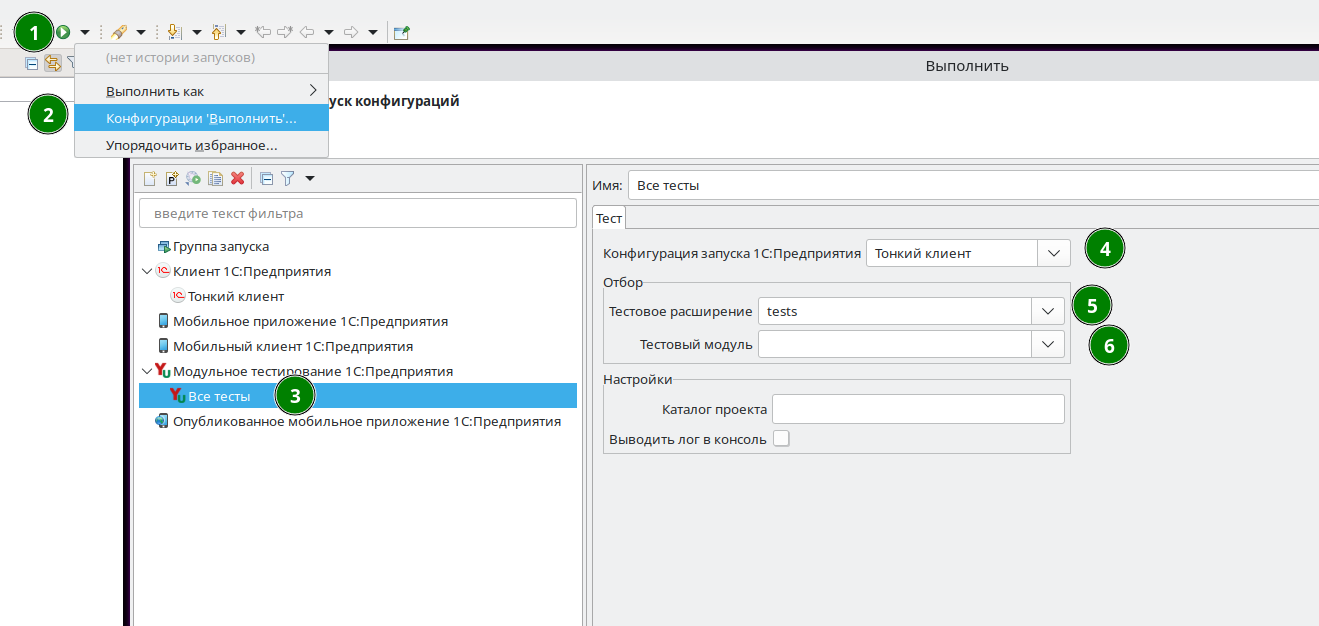Image resolution: width=1319 pixels, height=626 pixels.
Task: Click the 'Имя' name input field
Action: [973, 185]
